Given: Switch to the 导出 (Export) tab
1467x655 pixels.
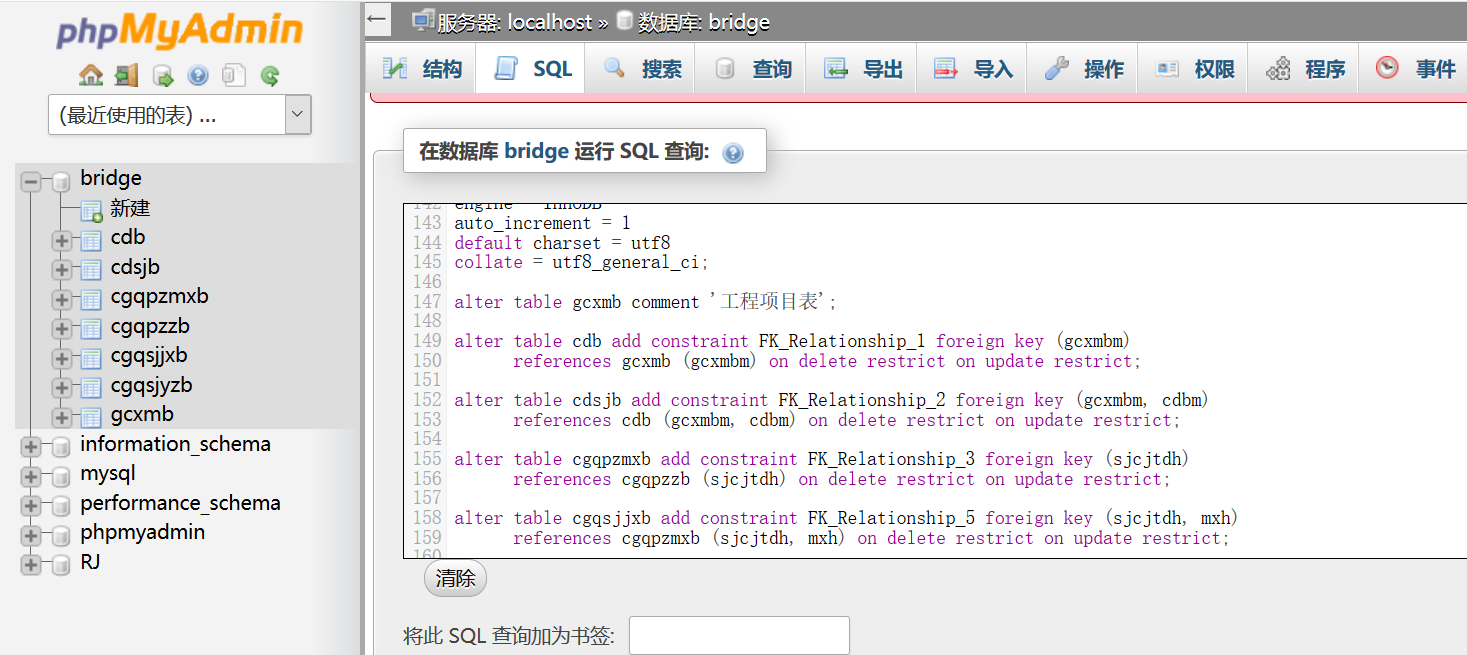Looking at the screenshot, I should tap(862, 69).
